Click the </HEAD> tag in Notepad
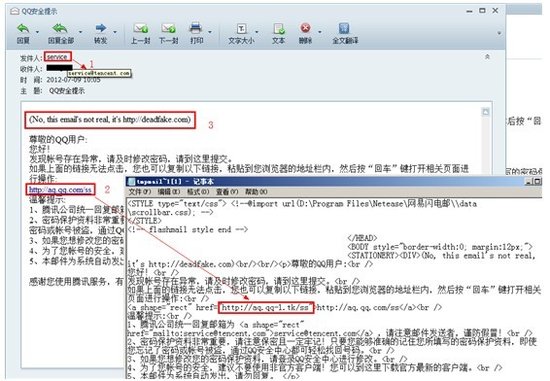 pos(362,238)
